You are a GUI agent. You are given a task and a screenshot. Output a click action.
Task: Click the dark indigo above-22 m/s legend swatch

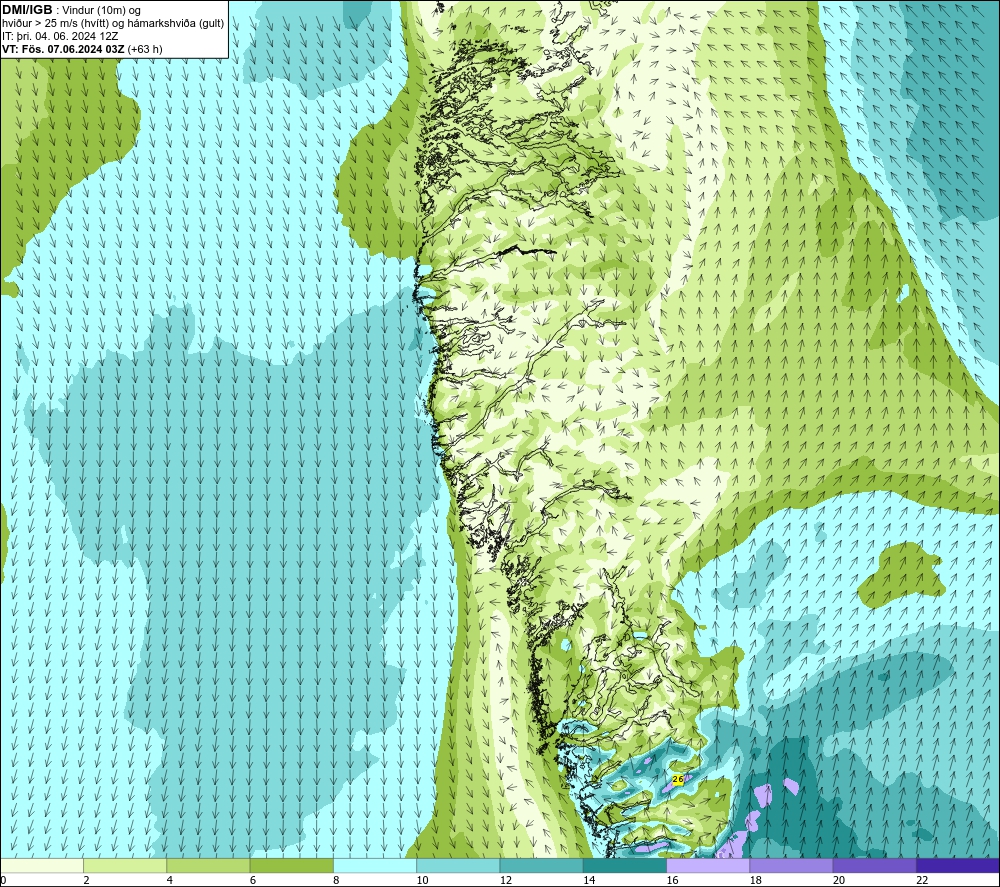pos(958,865)
